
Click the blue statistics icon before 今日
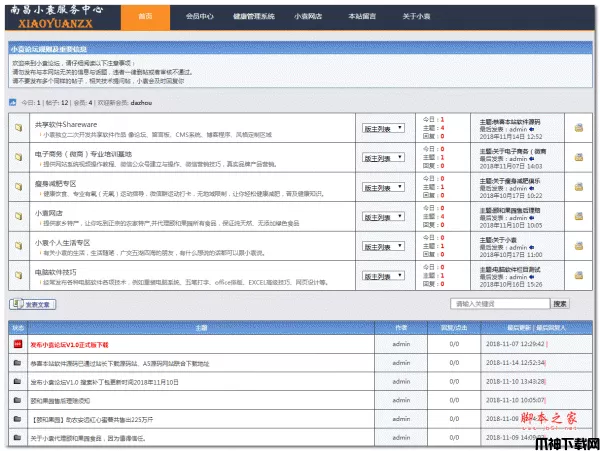tap(13, 102)
